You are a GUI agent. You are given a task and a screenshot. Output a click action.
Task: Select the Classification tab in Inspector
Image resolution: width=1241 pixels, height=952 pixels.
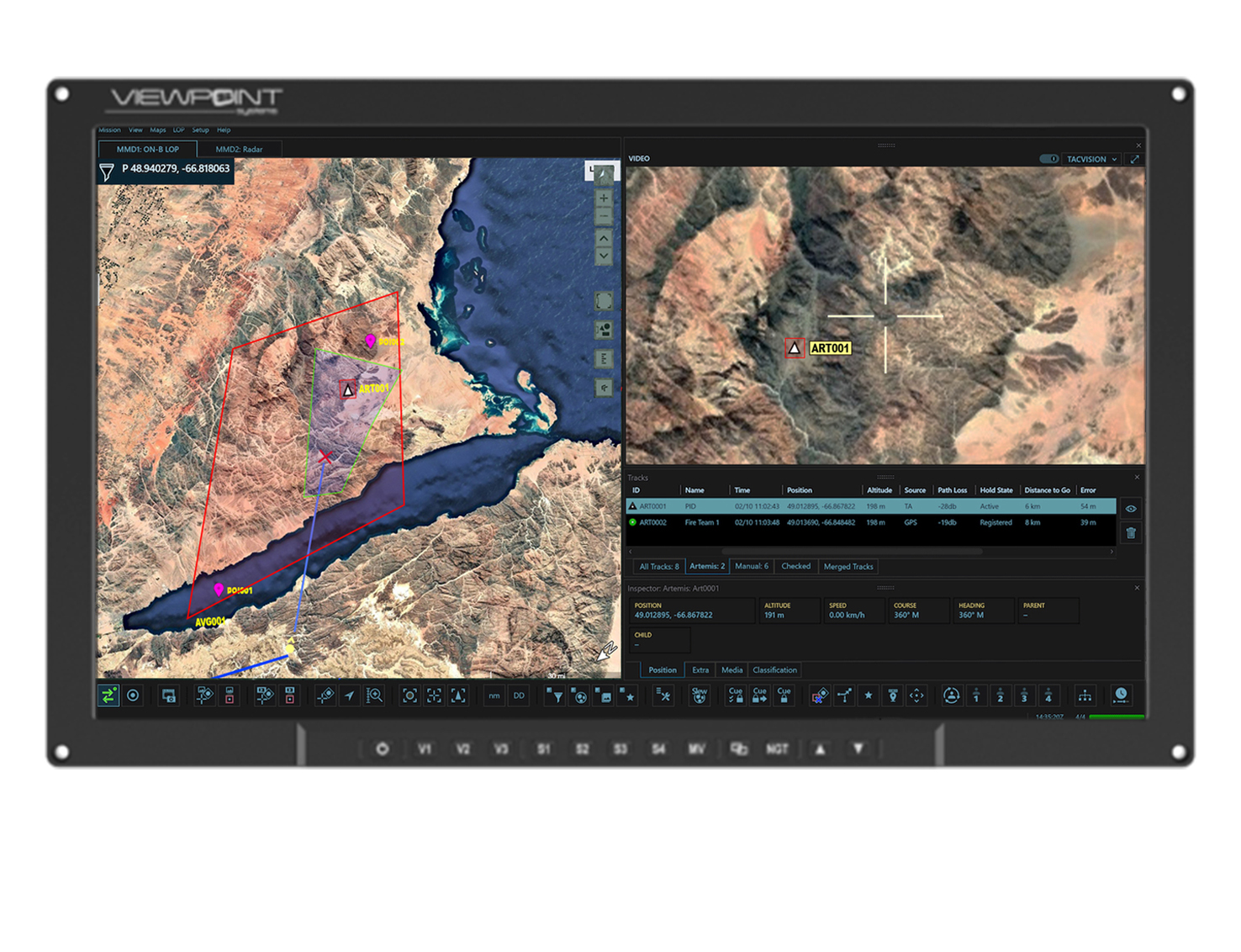(774, 670)
